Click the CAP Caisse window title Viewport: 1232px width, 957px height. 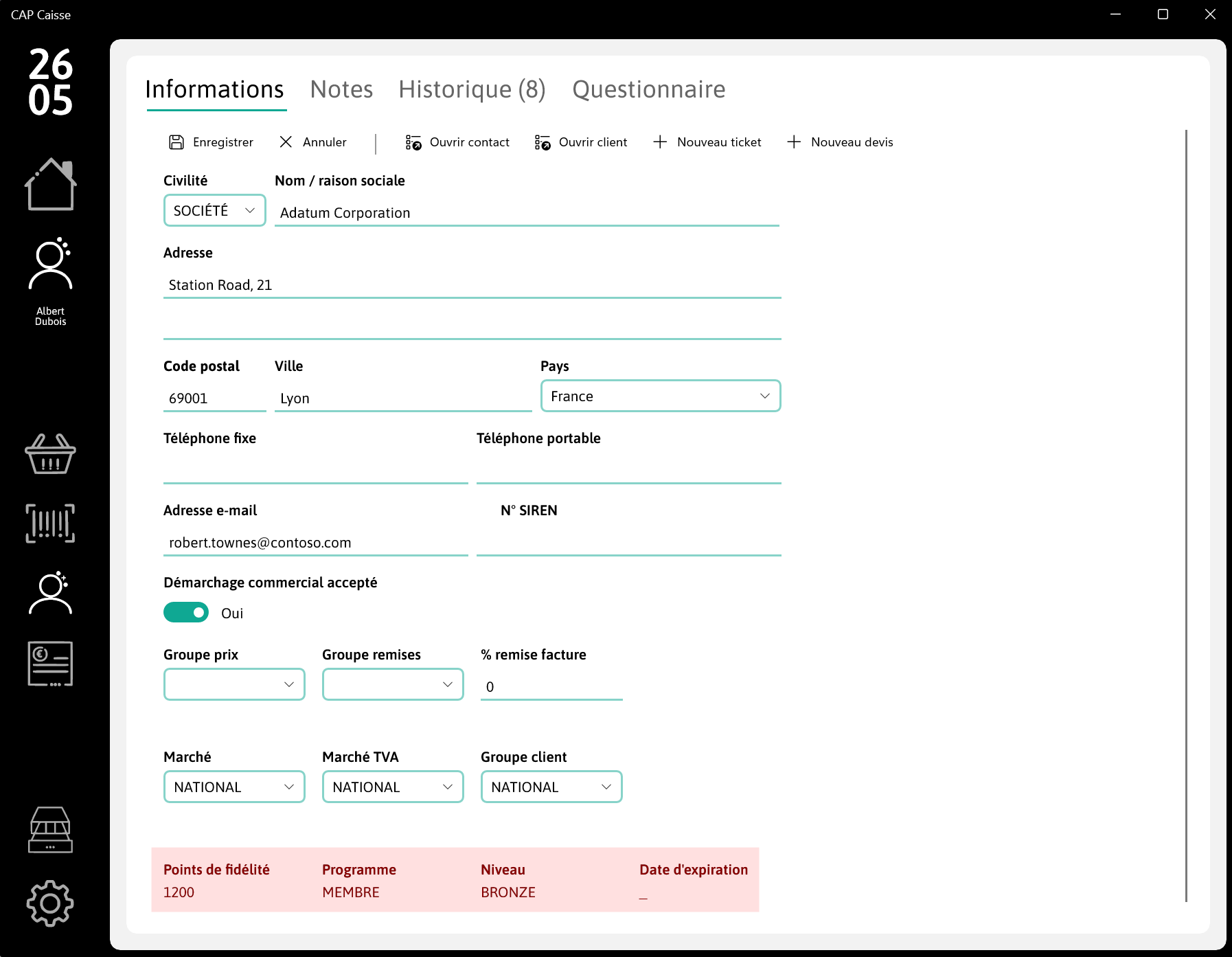(x=41, y=14)
